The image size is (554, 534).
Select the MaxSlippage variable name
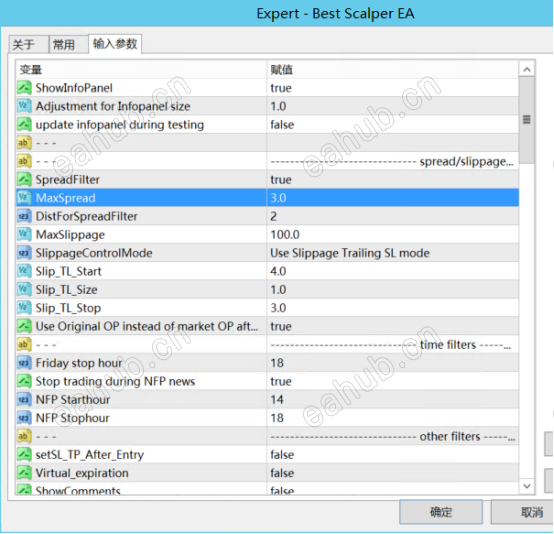(70, 235)
